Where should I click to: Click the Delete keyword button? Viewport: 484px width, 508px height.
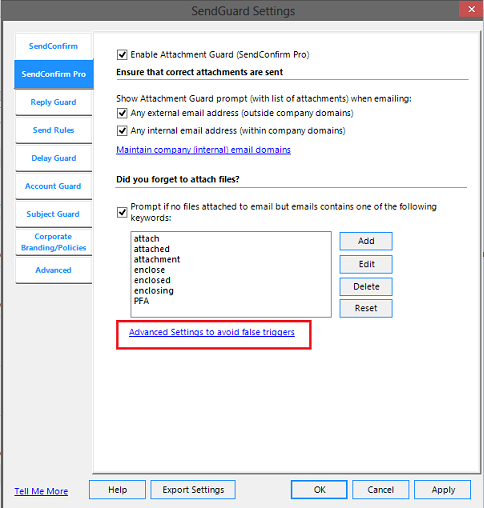[x=366, y=287]
